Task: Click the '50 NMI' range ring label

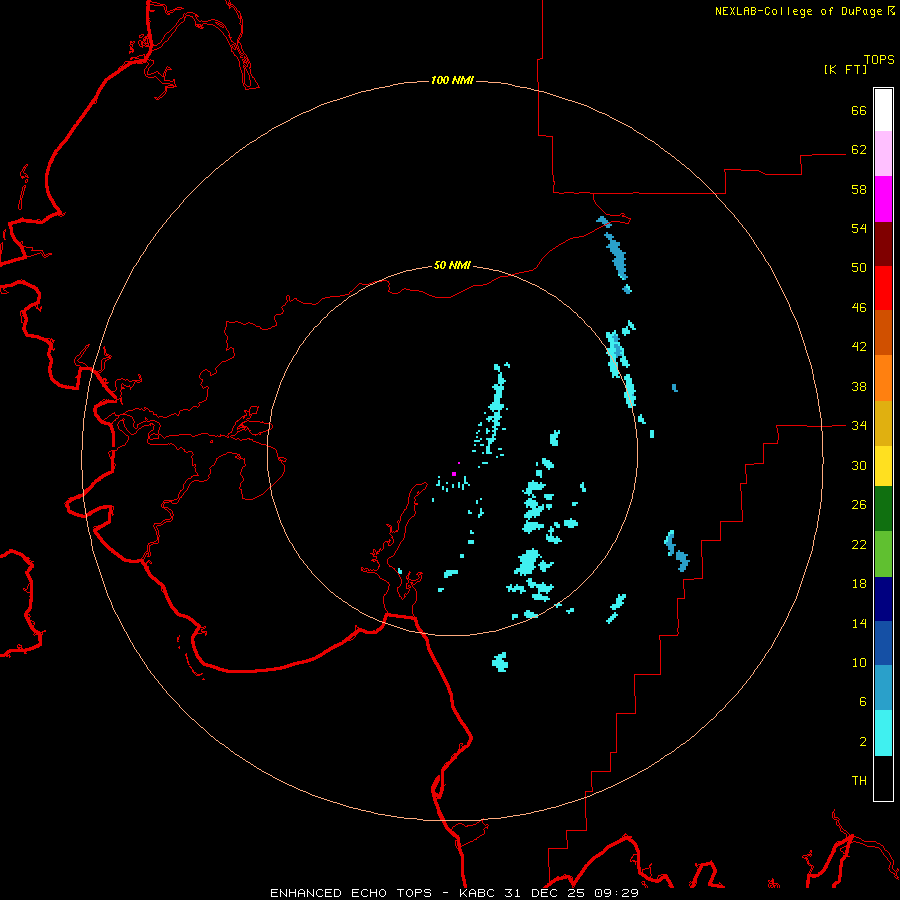Action: pyautogui.click(x=452, y=265)
